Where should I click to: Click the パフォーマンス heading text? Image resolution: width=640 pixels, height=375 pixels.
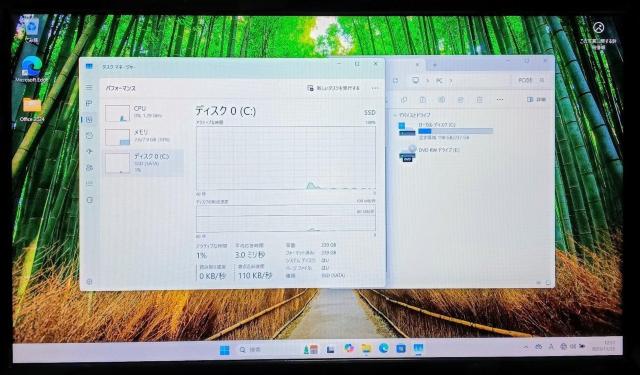[120, 88]
